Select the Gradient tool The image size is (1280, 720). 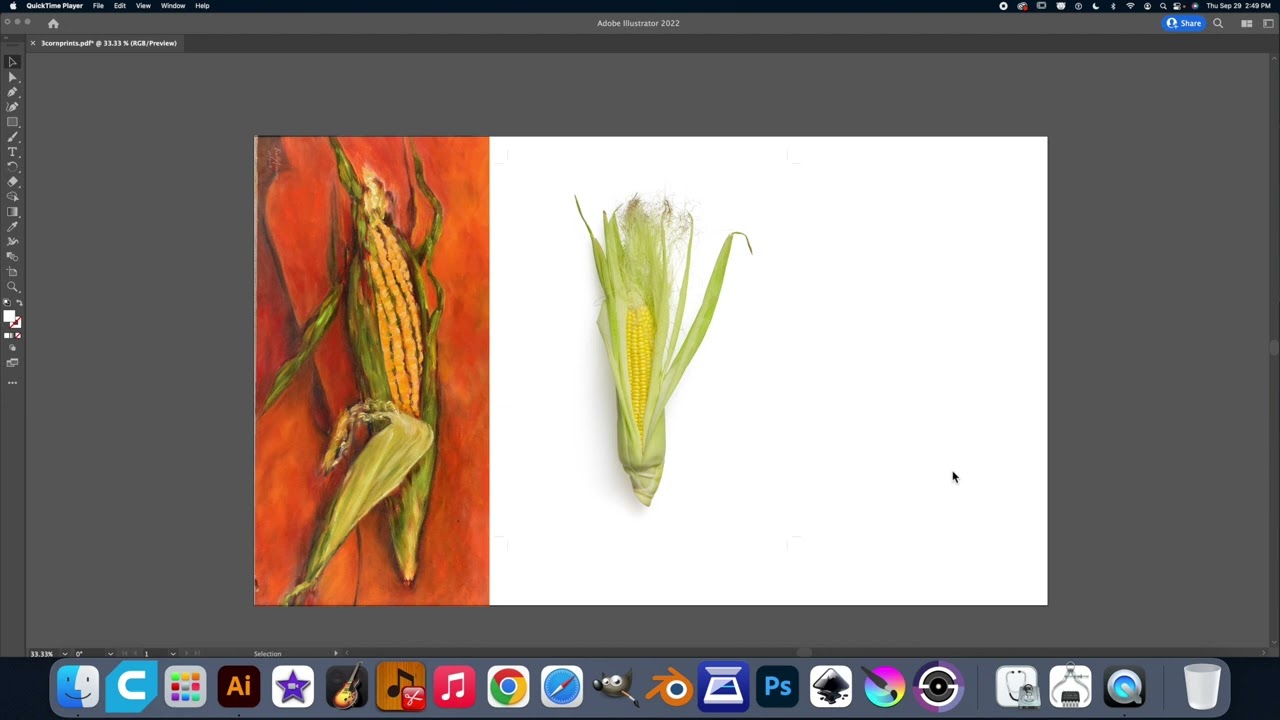pyautogui.click(x=13, y=212)
